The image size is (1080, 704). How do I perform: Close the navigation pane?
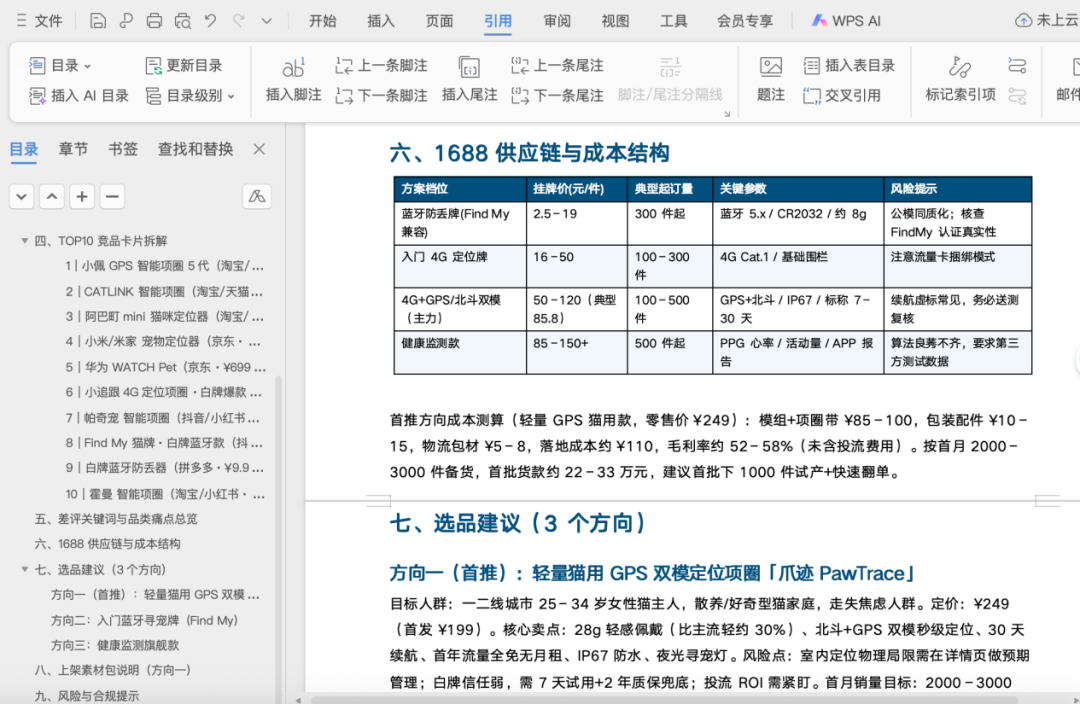pyautogui.click(x=259, y=149)
